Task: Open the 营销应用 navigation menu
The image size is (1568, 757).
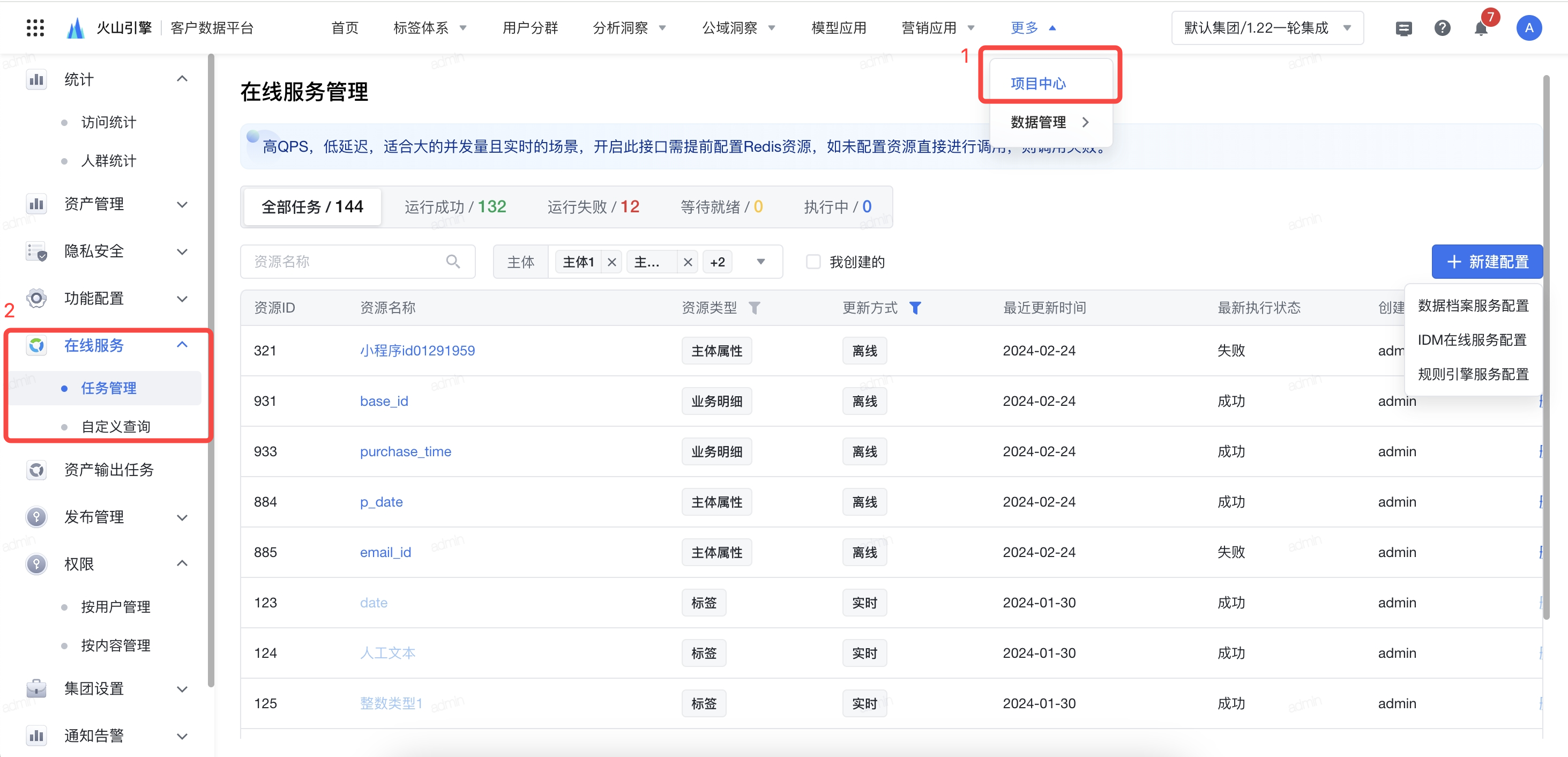Action: pyautogui.click(x=938, y=28)
